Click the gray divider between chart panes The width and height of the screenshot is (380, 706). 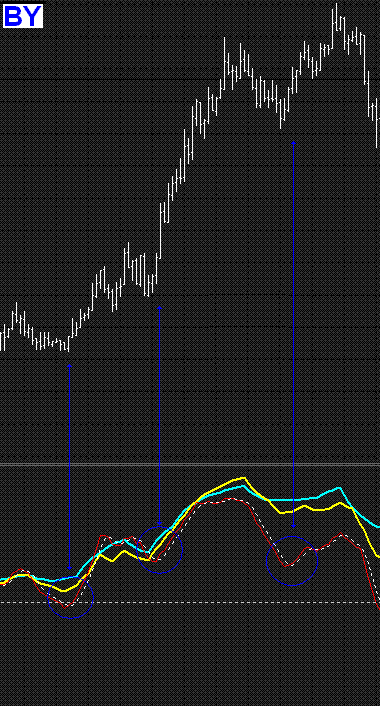click(190, 464)
